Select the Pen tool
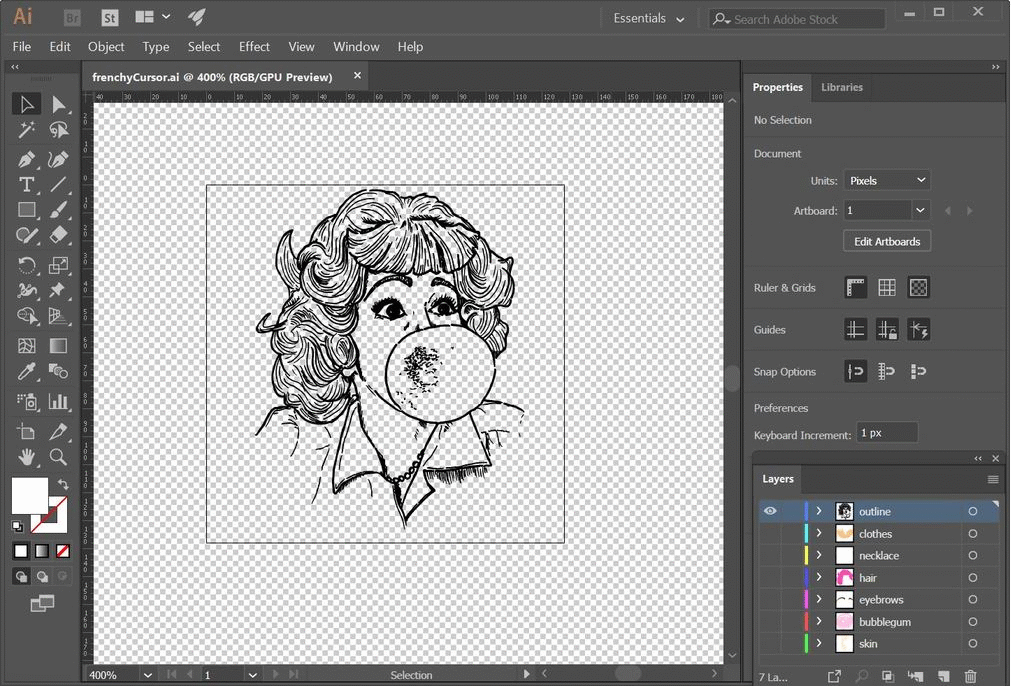 [25, 158]
